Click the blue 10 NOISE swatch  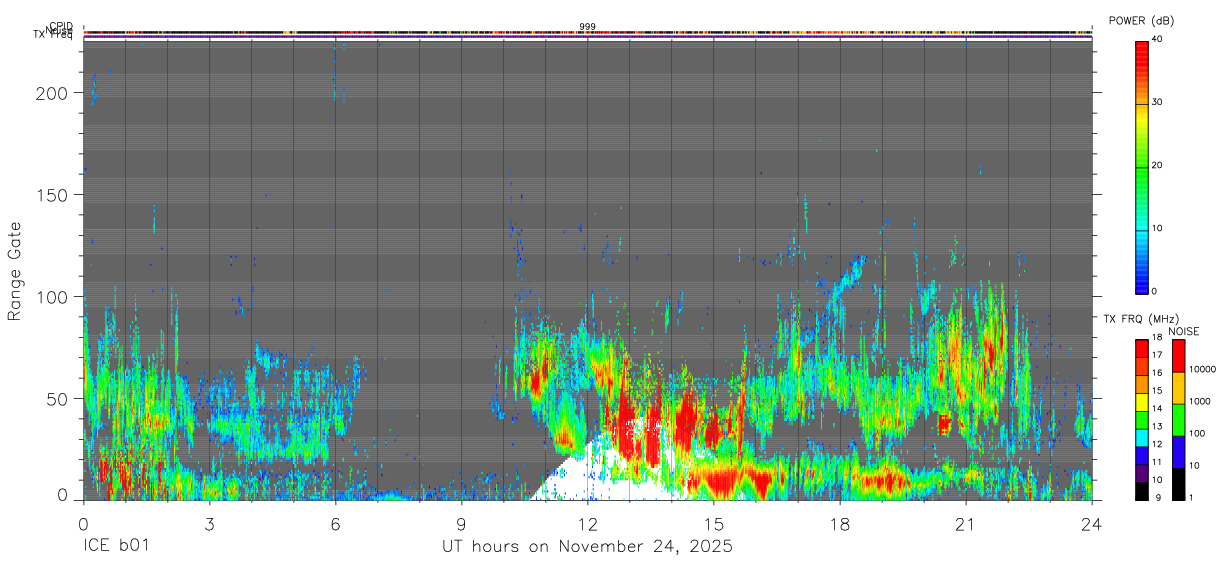tap(1178, 452)
